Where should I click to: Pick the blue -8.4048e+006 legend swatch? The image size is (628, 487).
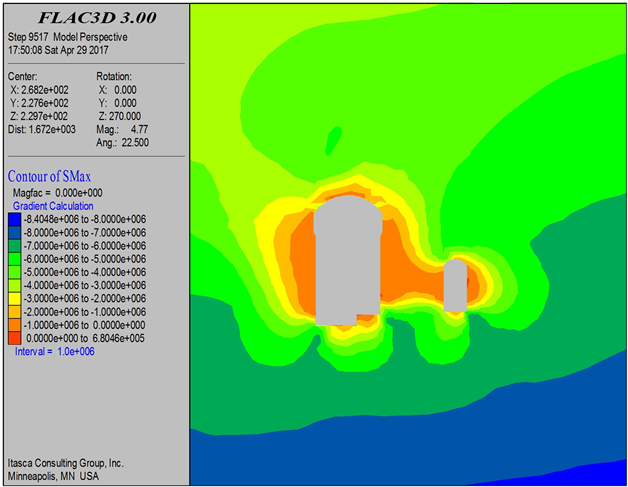tap(15, 219)
